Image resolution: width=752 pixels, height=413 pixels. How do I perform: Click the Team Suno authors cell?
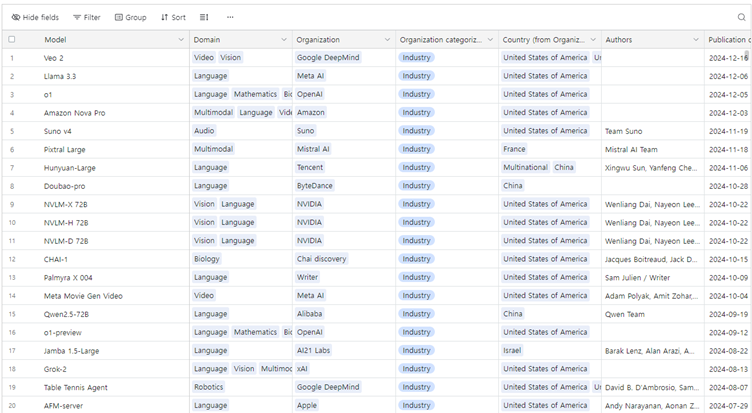(653, 131)
